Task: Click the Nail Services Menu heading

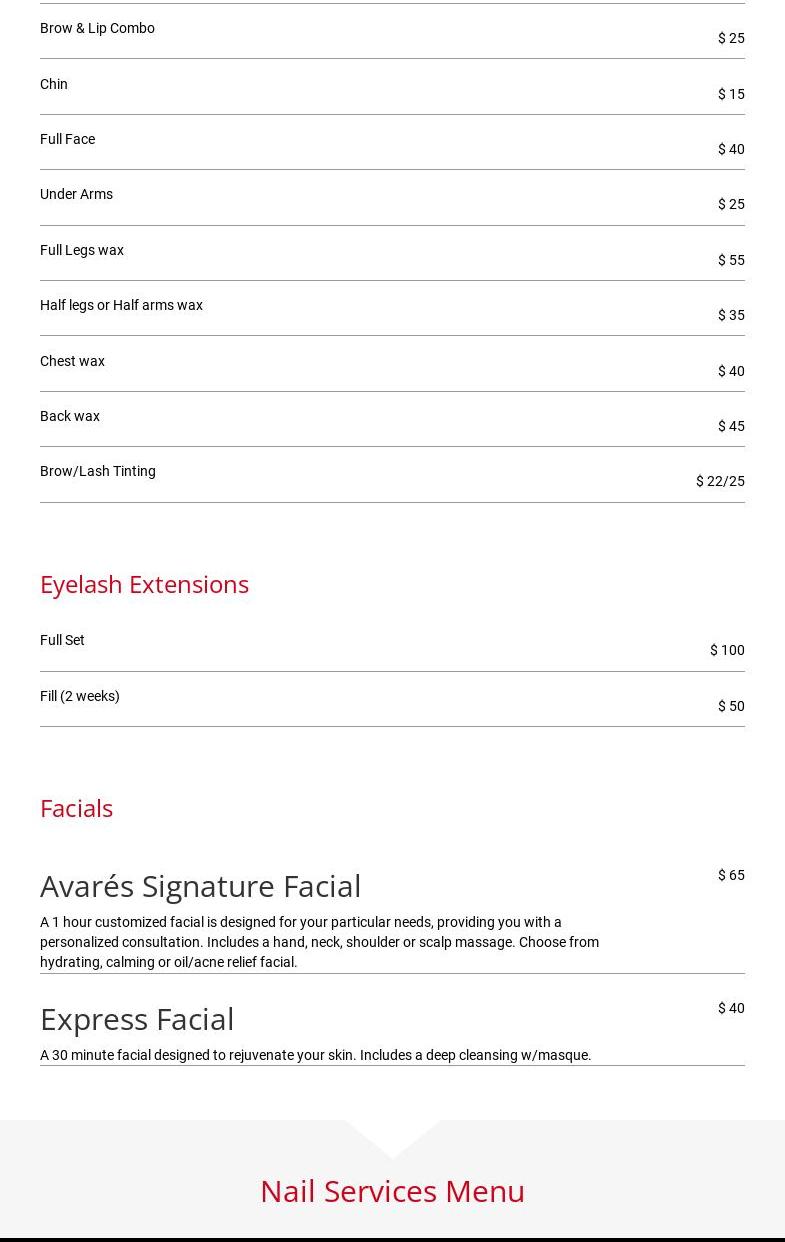Action: pyautogui.click(x=392, y=1191)
